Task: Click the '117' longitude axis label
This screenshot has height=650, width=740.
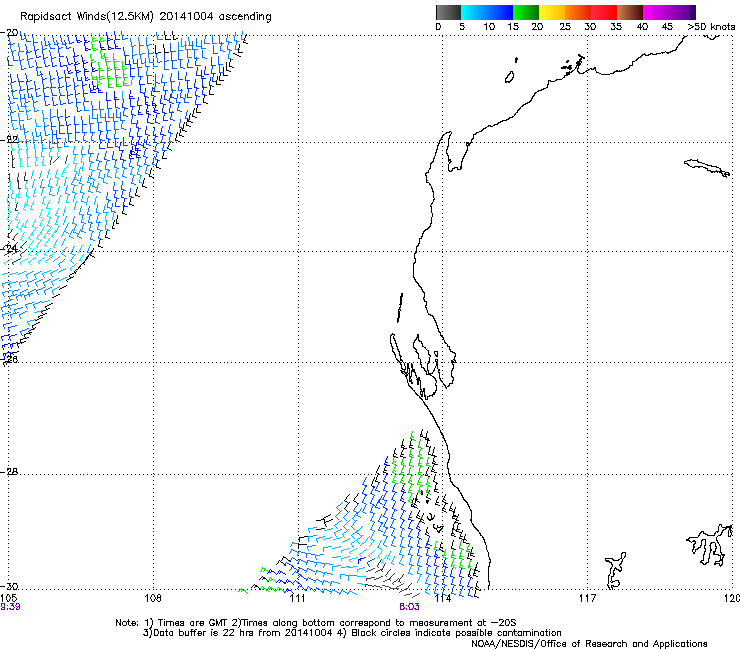Action: click(x=587, y=598)
